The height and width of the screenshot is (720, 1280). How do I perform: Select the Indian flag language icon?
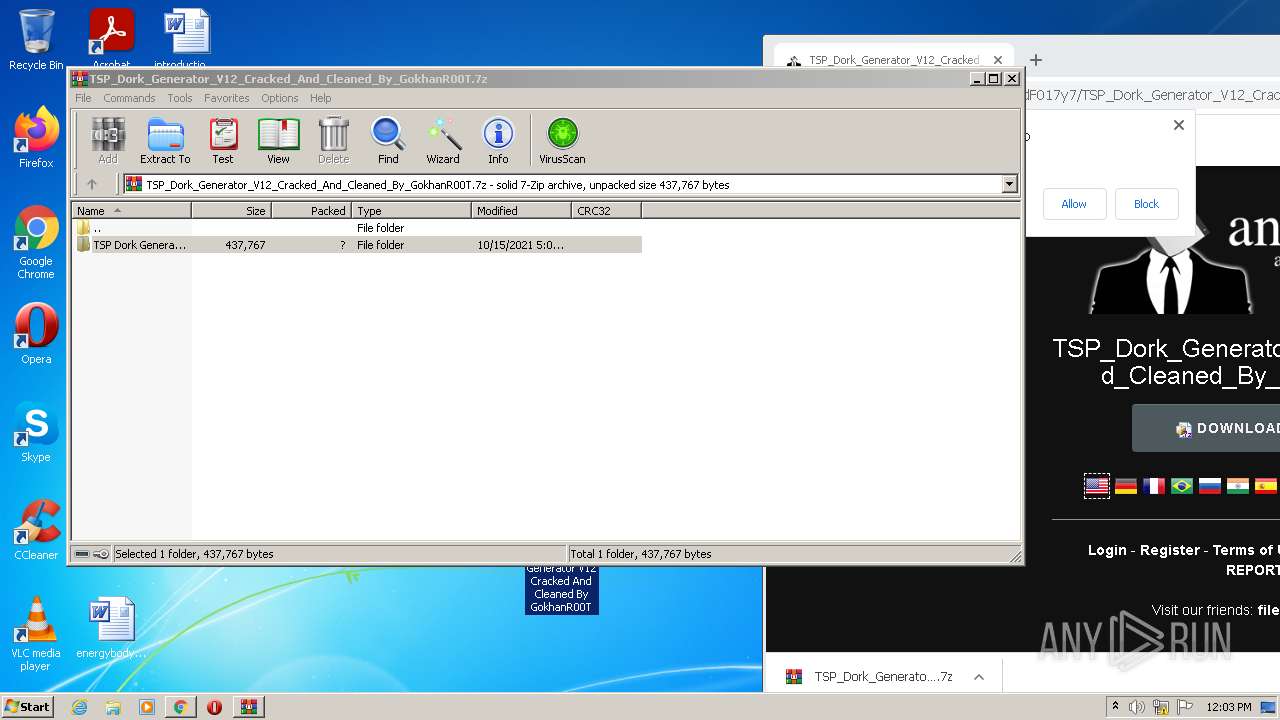click(x=1238, y=486)
